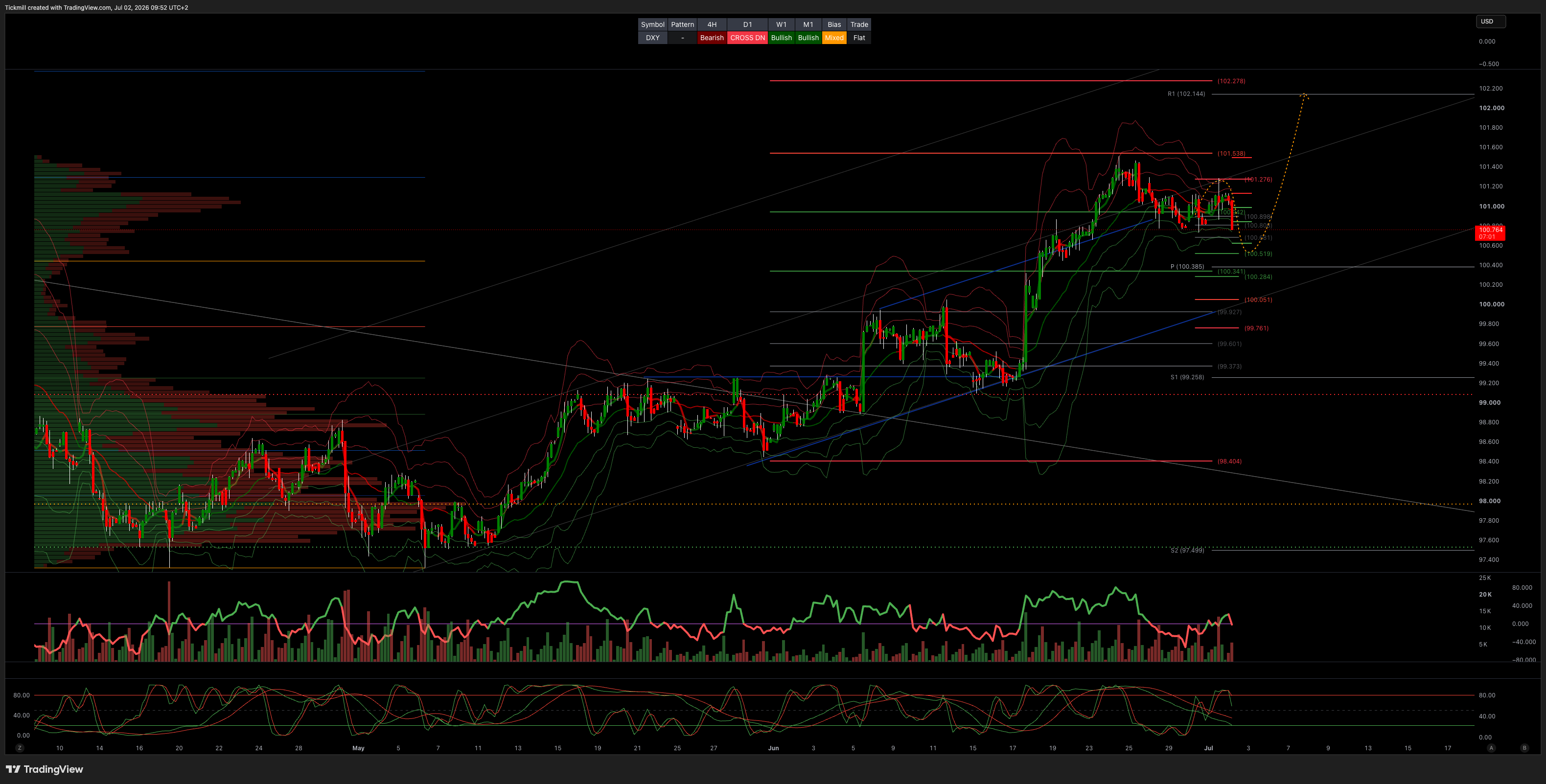
Task: Click the May label on the time axis
Action: click(x=358, y=748)
